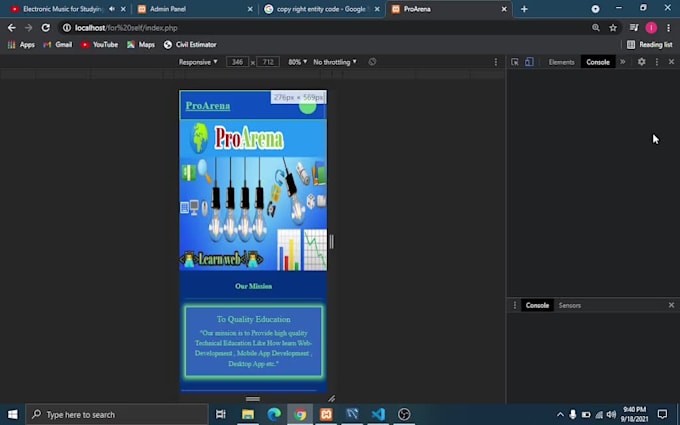
Task: Open File Explorer from taskbar
Action: tap(248, 415)
